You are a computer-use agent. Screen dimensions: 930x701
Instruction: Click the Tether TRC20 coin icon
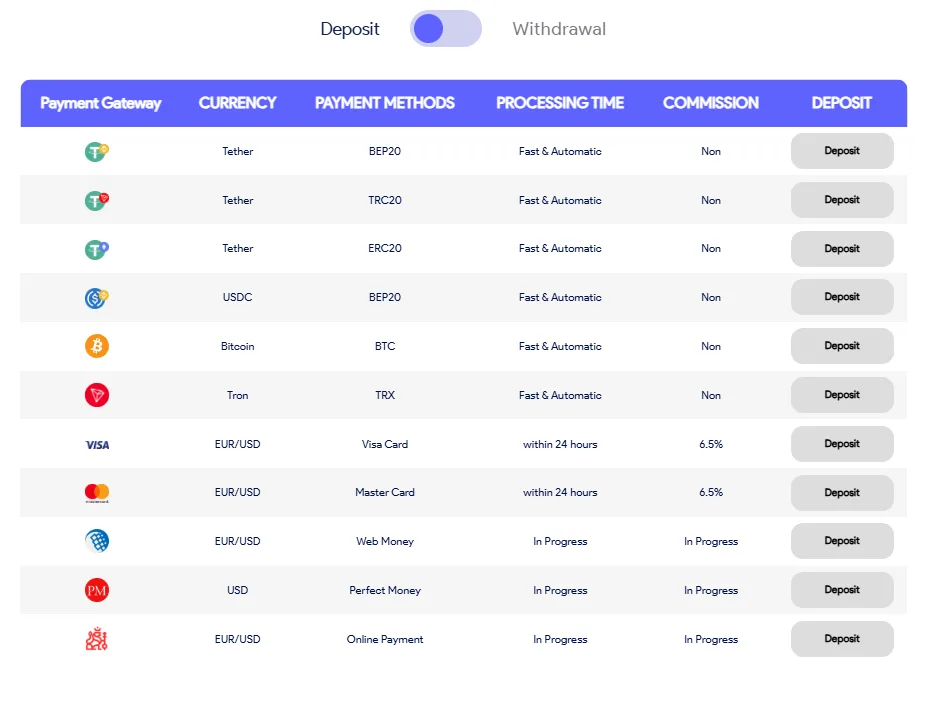(96, 201)
